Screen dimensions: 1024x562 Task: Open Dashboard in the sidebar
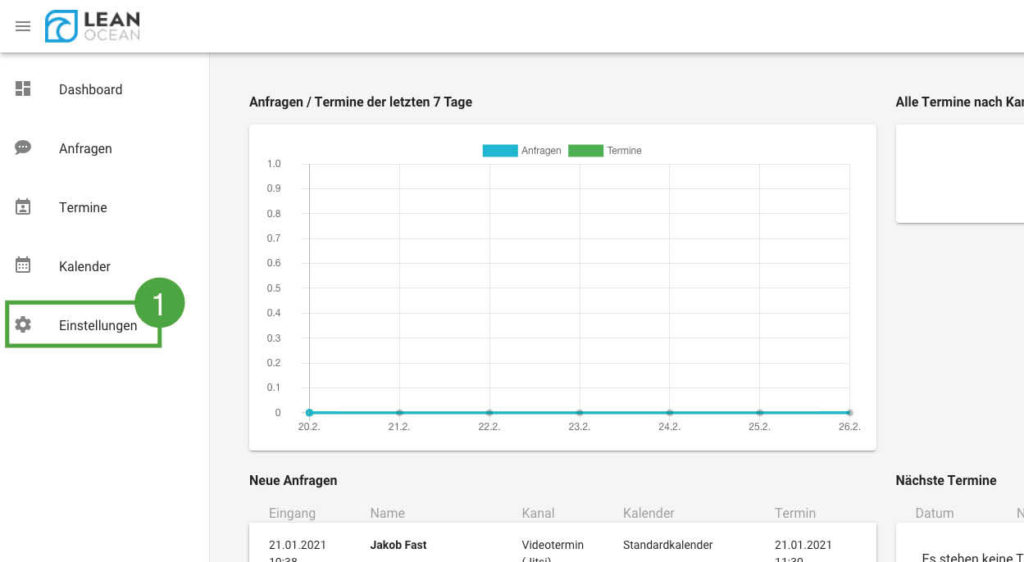90,89
